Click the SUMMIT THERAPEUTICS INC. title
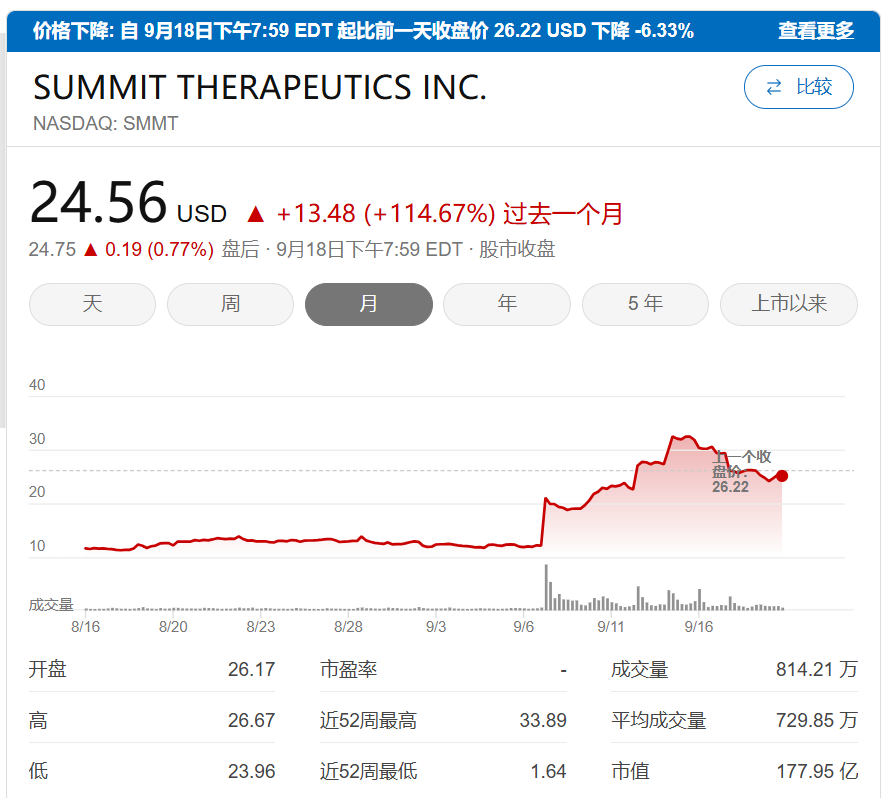The image size is (886, 798). [x=260, y=88]
